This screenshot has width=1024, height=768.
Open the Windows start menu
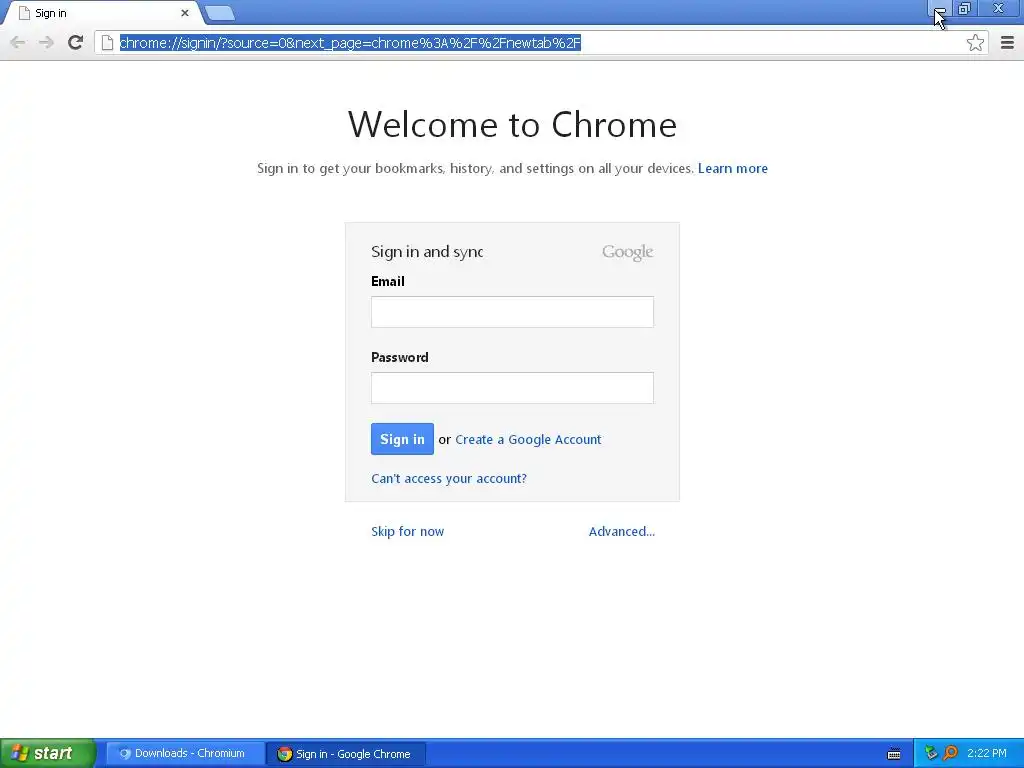(x=48, y=754)
